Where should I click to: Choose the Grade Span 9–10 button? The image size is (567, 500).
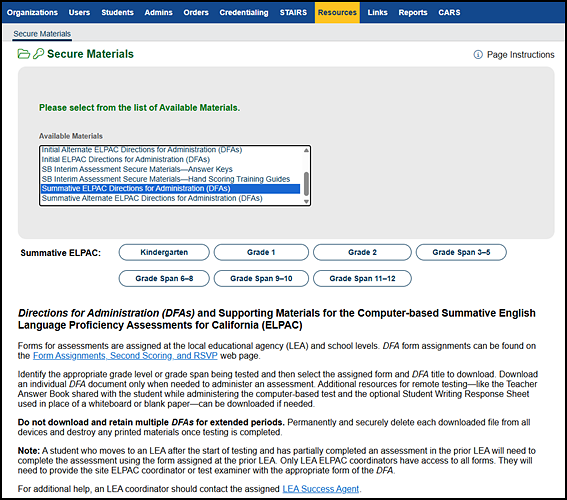[261, 278]
